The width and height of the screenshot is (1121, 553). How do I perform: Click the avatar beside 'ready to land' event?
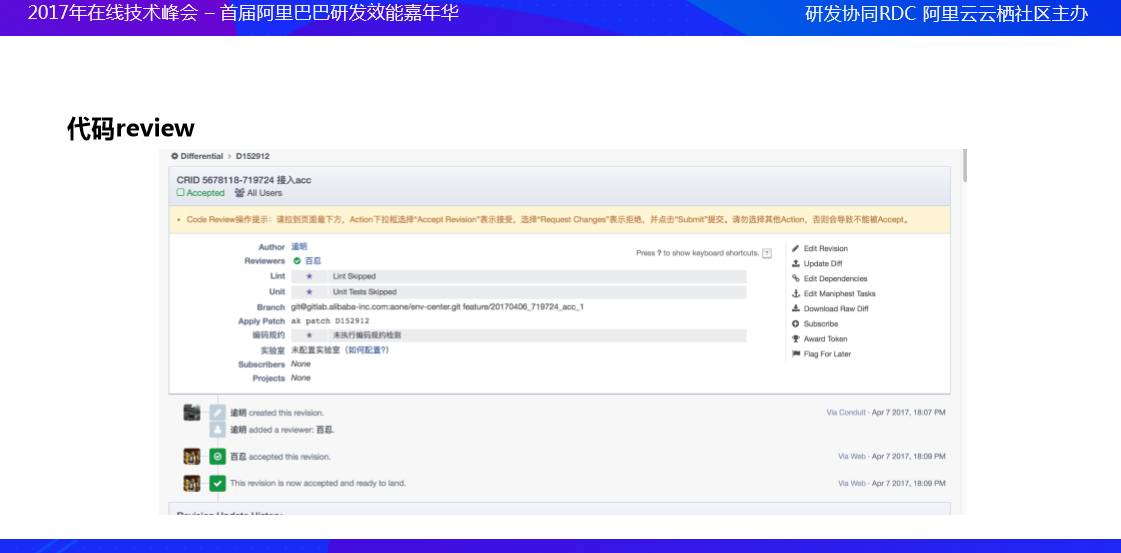(x=192, y=483)
